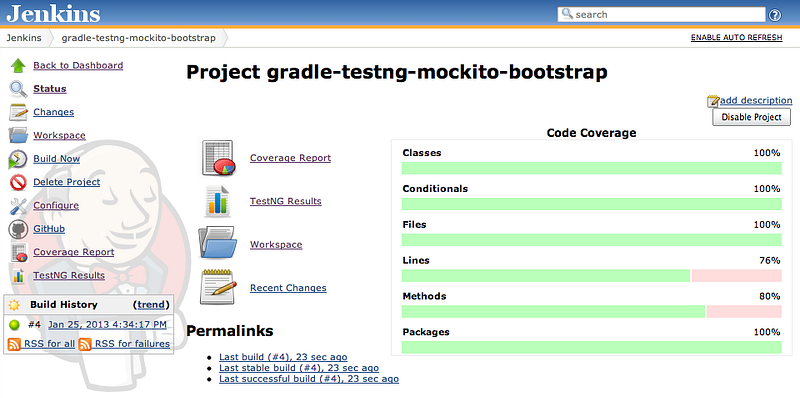Click the Build History sun weather icon

pos(14,305)
